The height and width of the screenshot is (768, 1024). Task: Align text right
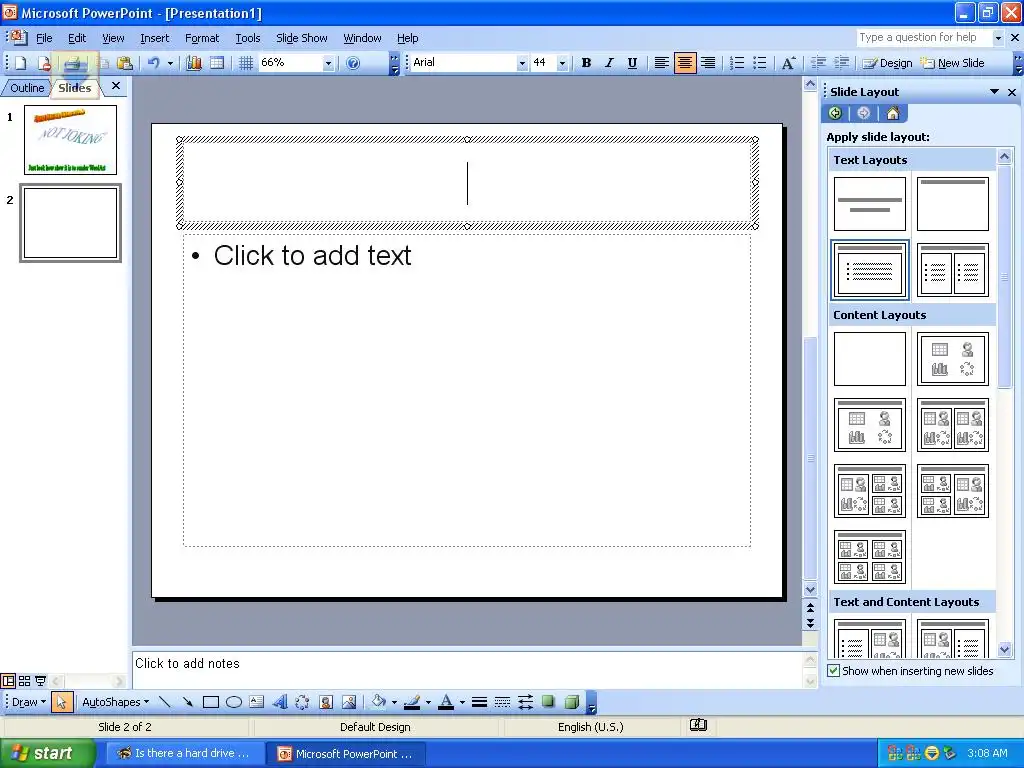(x=708, y=63)
